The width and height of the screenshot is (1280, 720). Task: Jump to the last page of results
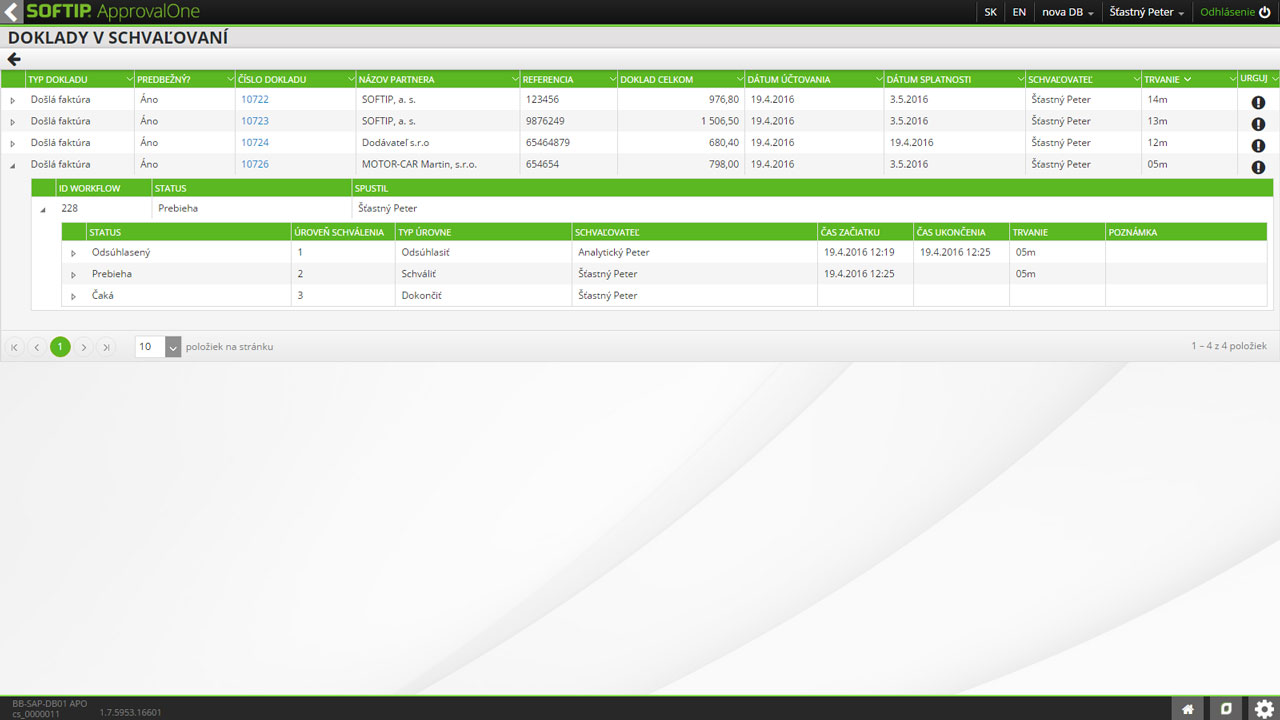pos(106,347)
